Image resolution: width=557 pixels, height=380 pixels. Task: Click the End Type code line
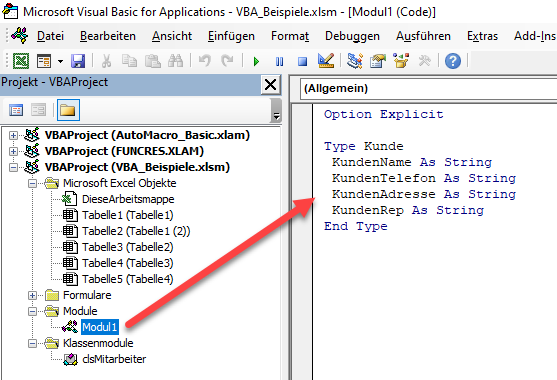tap(356, 226)
